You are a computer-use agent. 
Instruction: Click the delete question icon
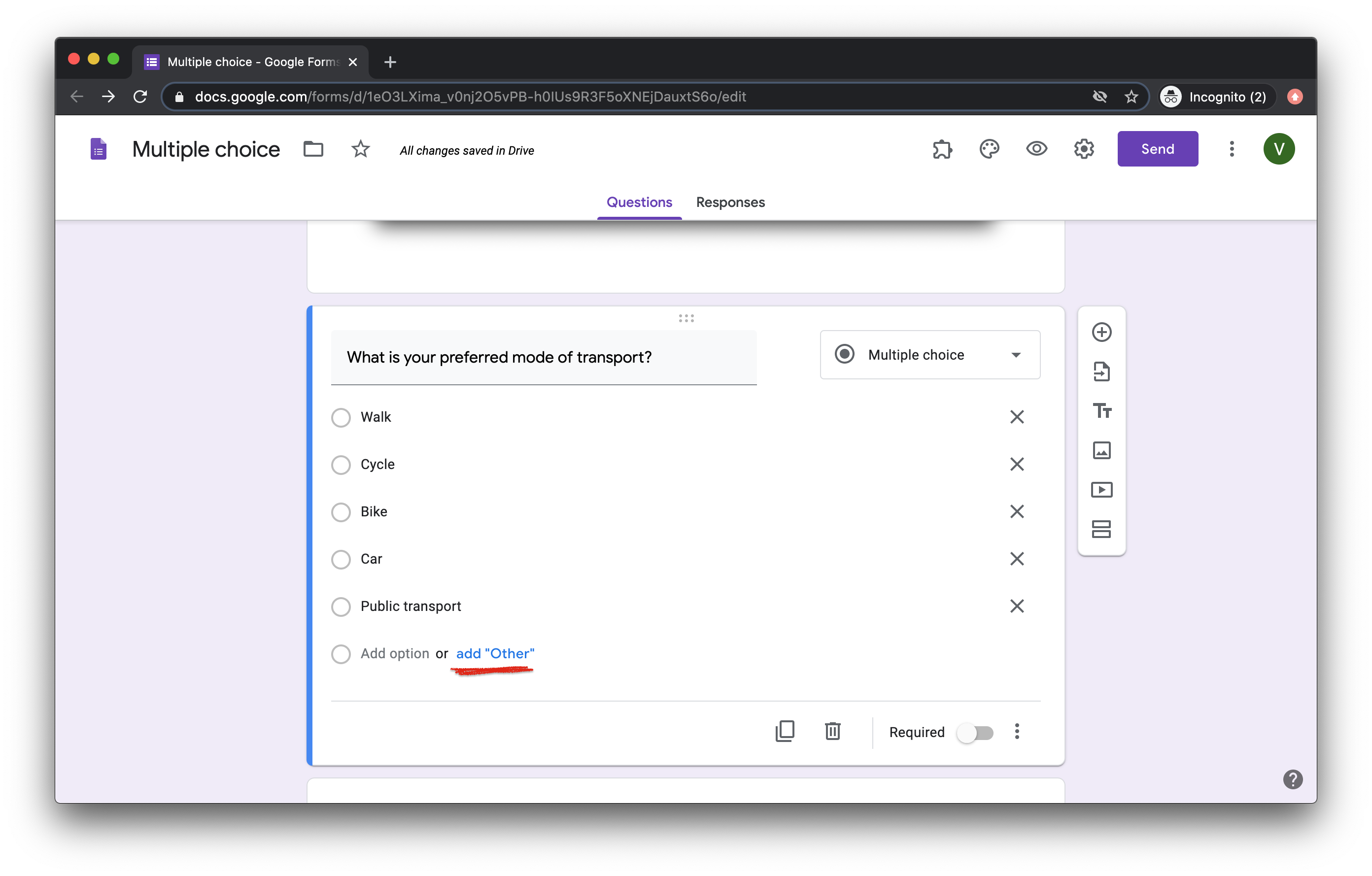point(832,731)
